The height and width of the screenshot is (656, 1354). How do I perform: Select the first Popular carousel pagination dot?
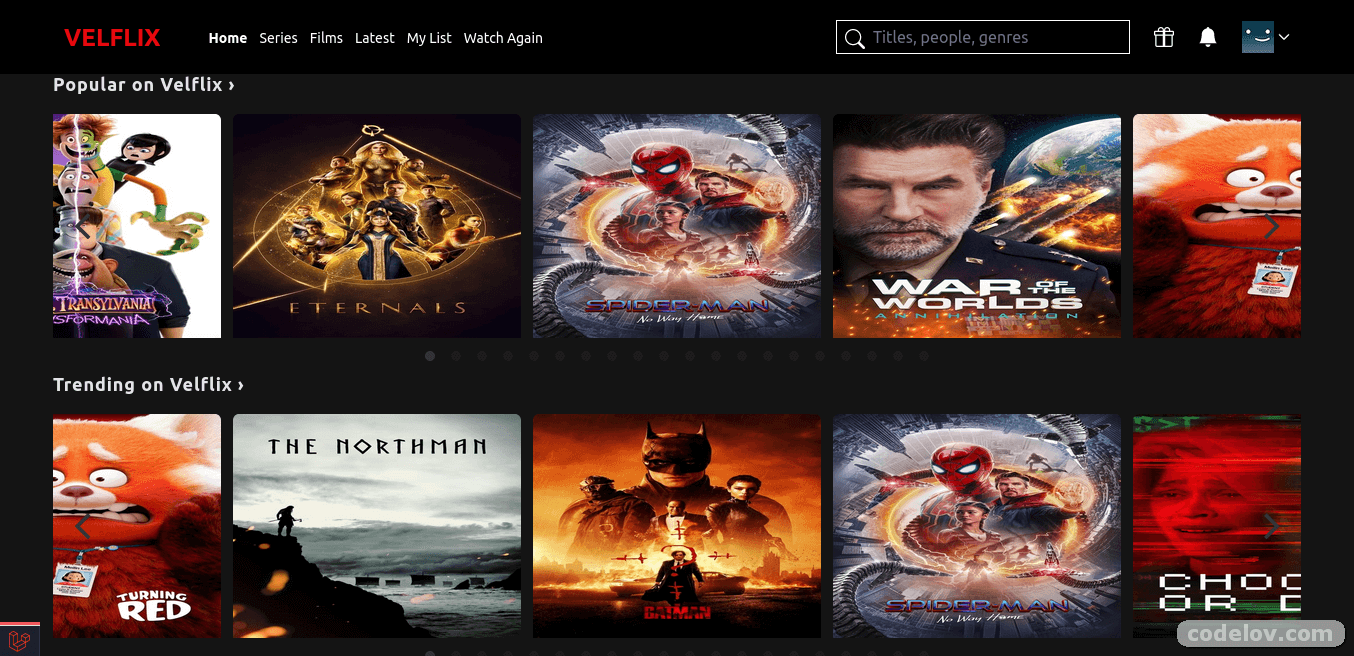tap(430, 355)
